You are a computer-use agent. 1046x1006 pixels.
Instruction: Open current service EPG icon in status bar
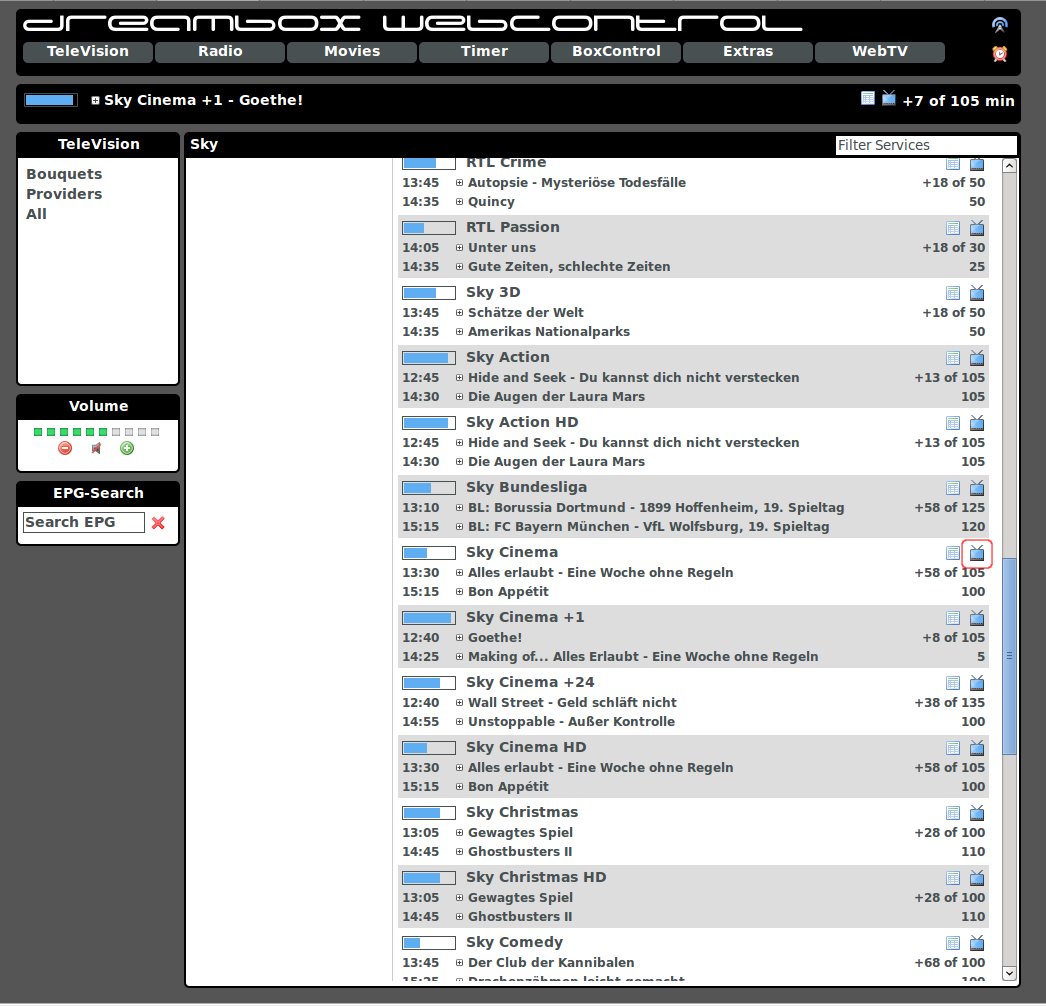pos(867,99)
